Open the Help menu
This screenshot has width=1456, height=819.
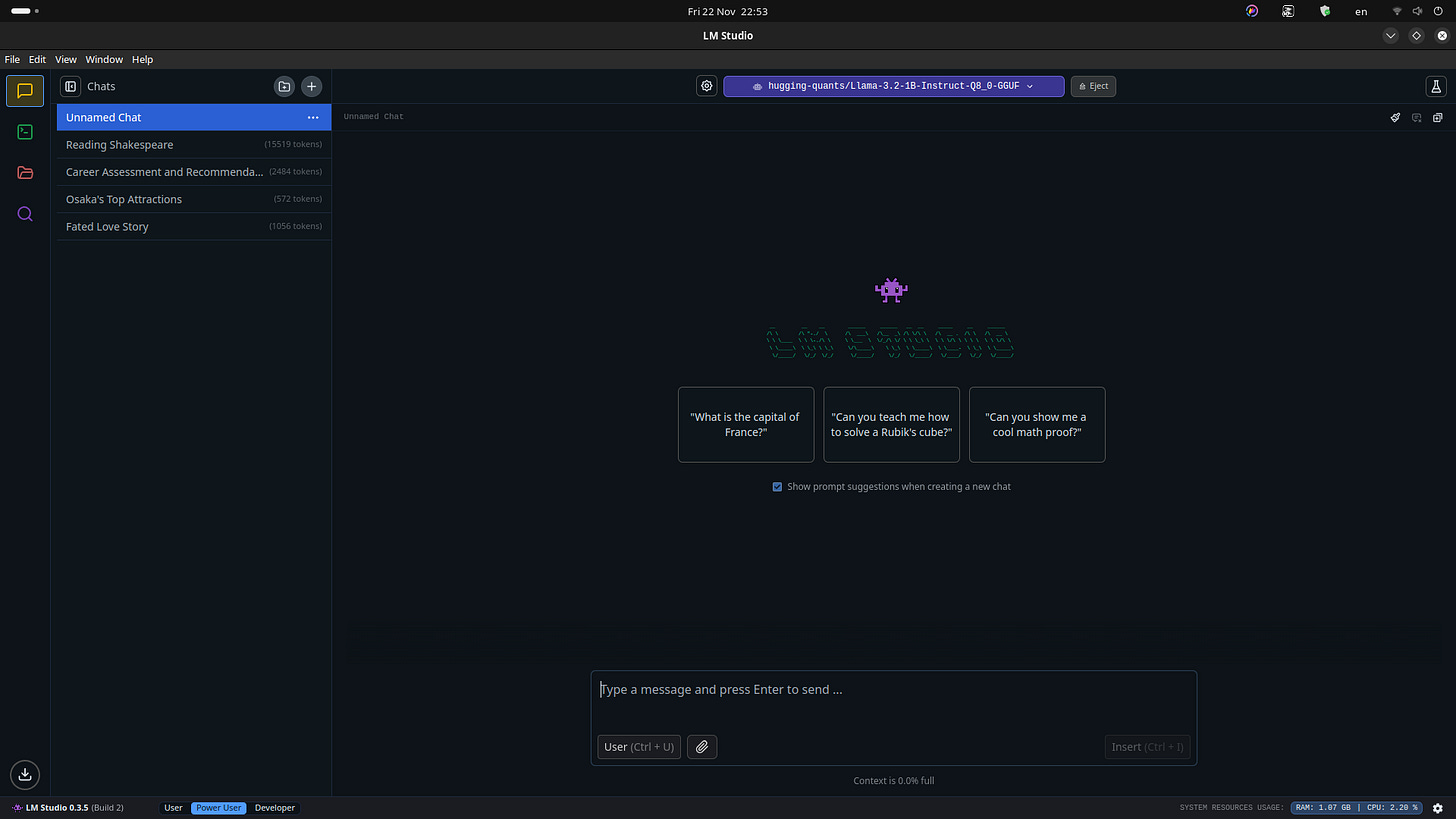click(143, 60)
